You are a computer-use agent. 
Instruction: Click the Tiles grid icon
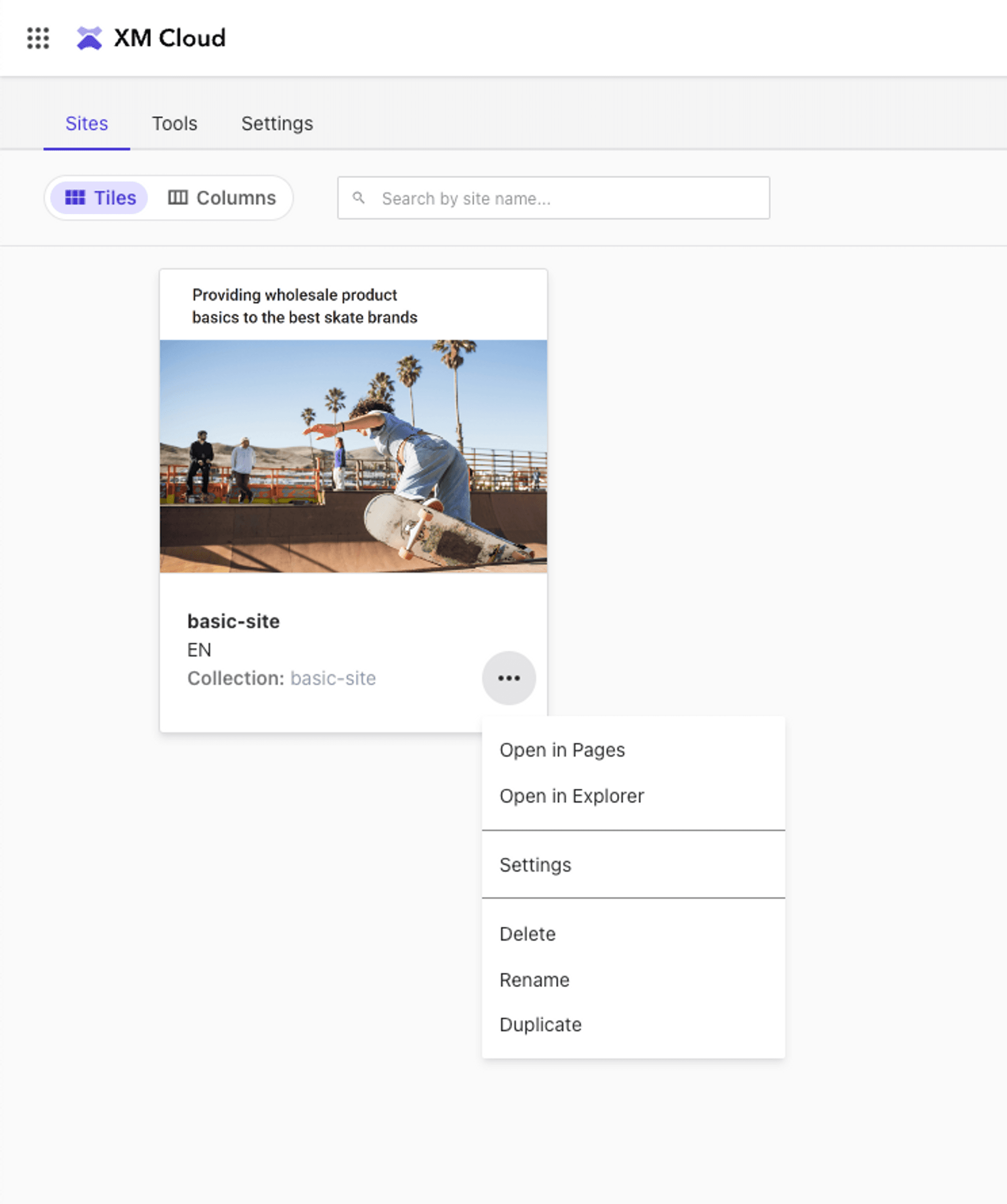[75, 198]
